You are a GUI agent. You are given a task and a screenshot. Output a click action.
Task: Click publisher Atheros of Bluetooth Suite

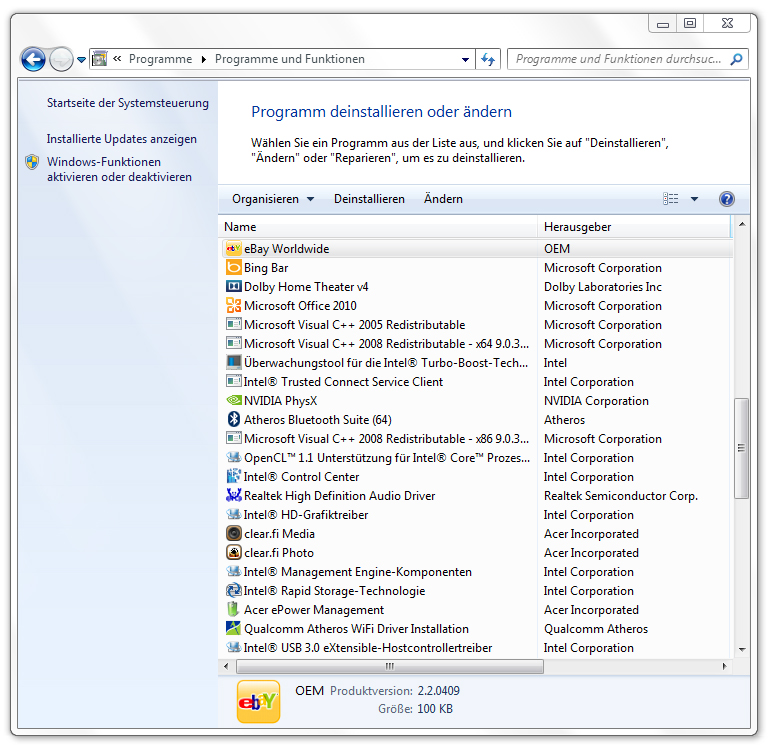pos(564,420)
